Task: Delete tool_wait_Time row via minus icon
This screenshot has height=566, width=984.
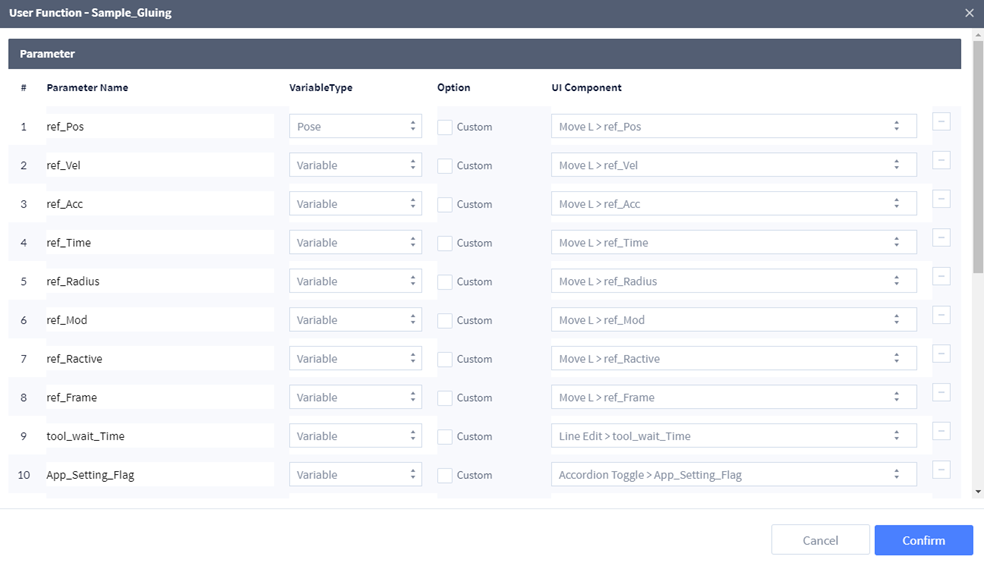Action: pyautogui.click(x=941, y=432)
